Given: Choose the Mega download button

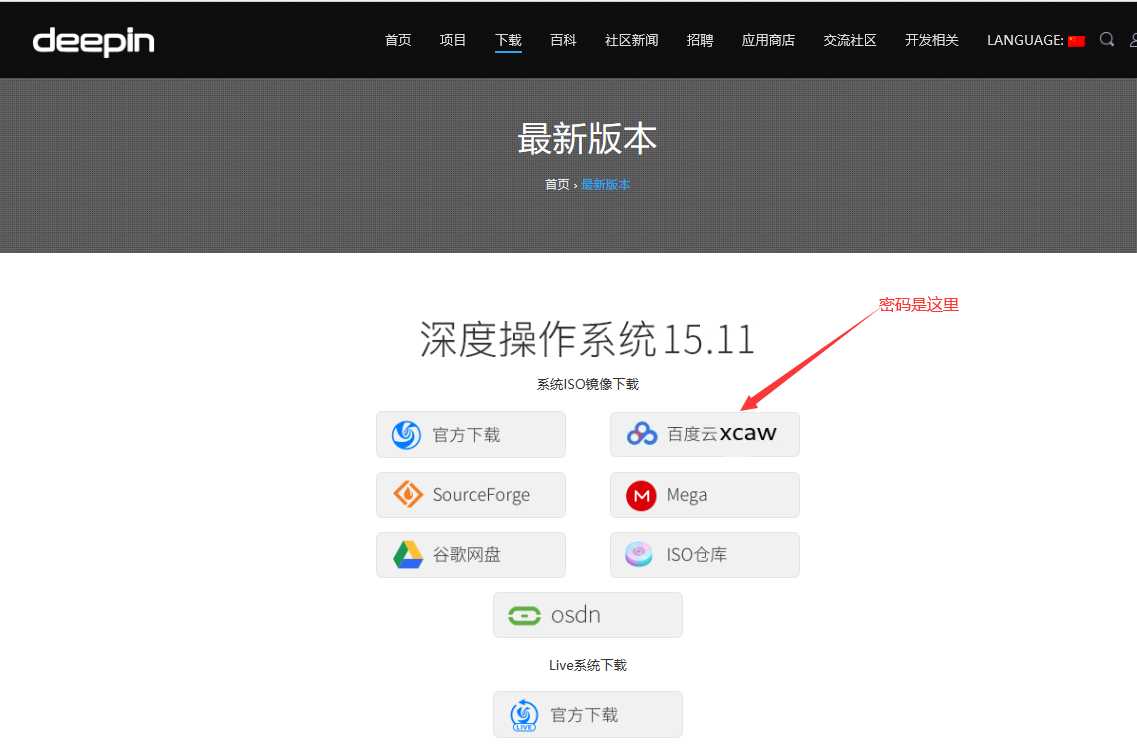Looking at the screenshot, I should tap(705, 494).
